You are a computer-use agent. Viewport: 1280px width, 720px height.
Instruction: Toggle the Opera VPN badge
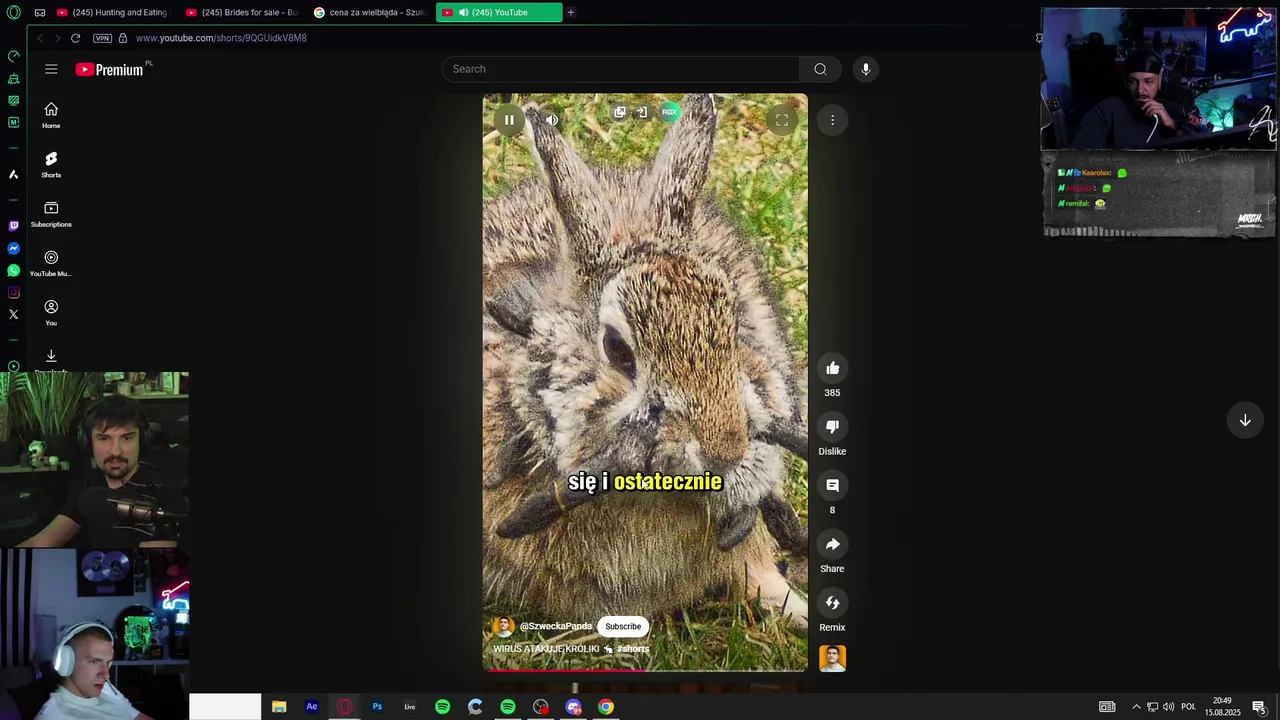[102, 38]
